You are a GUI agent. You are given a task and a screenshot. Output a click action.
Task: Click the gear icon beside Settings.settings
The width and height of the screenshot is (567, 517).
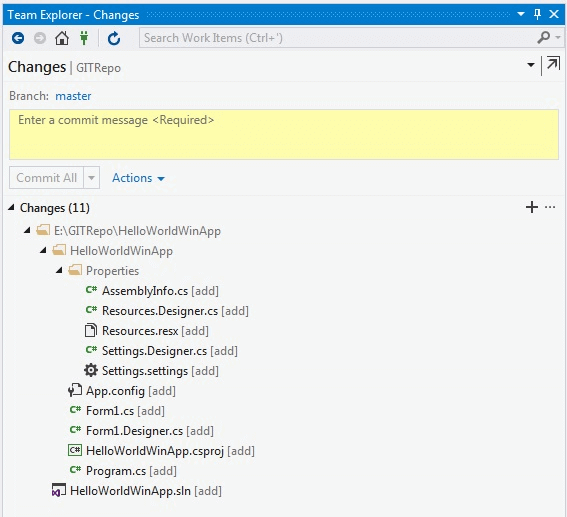(91, 370)
